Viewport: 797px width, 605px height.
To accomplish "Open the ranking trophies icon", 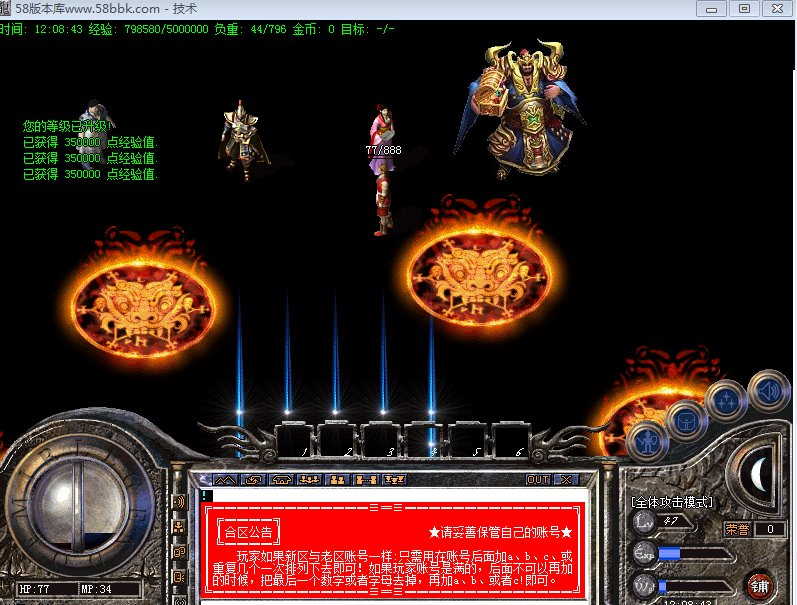I will coord(394,479).
